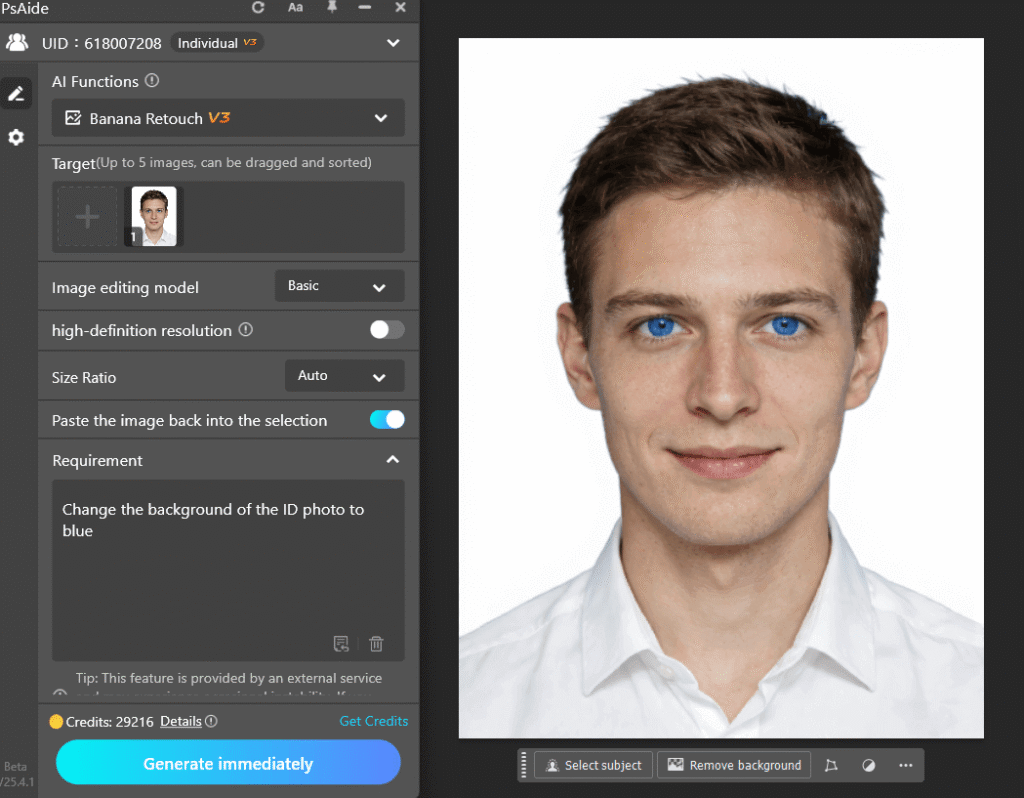The height and width of the screenshot is (798, 1024).
Task: Click the contrast circle icon in bottom toolbar
Action: pyautogui.click(x=868, y=765)
